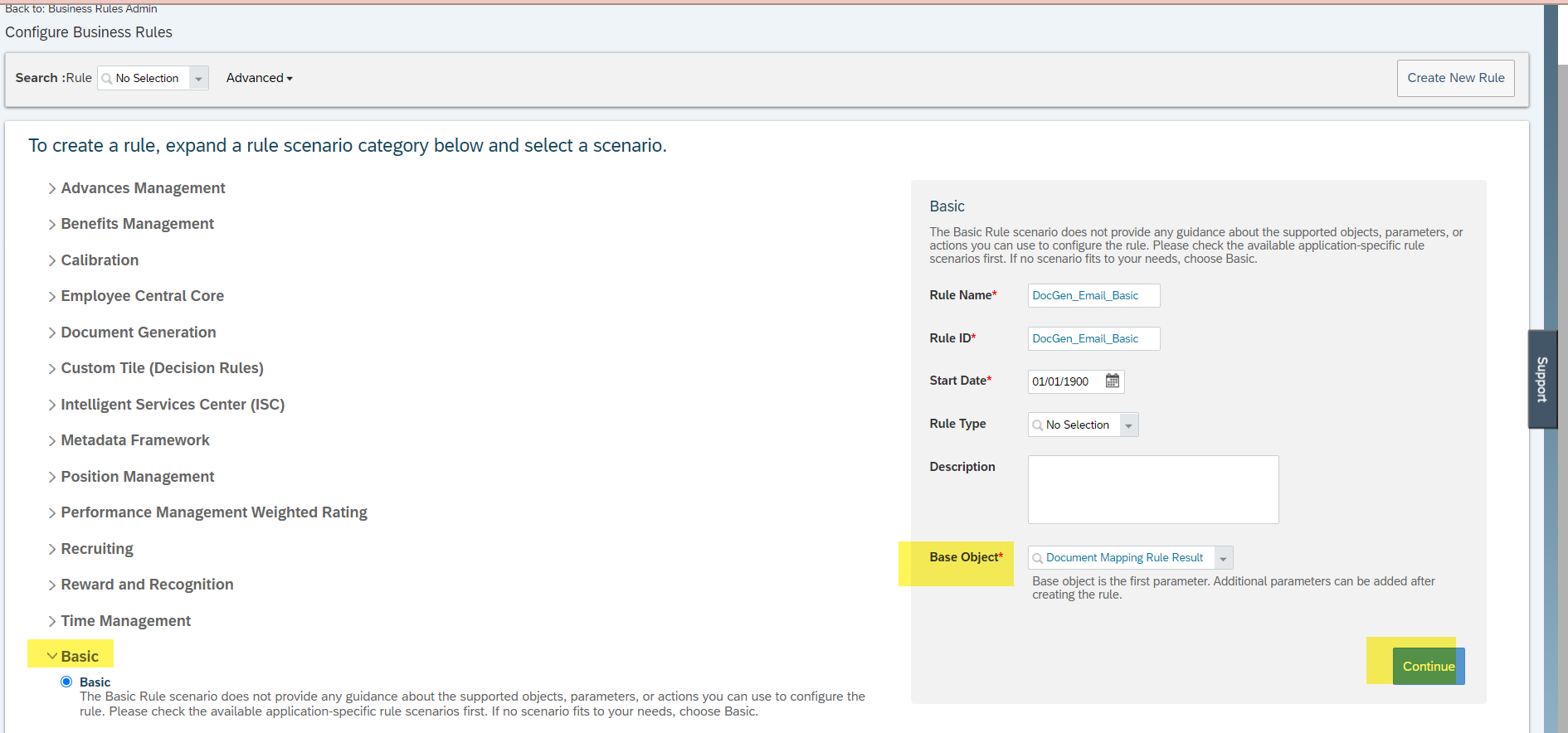Open the Rule search dropdown arrow
1568x733 pixels.
click(x=199, y=78)
